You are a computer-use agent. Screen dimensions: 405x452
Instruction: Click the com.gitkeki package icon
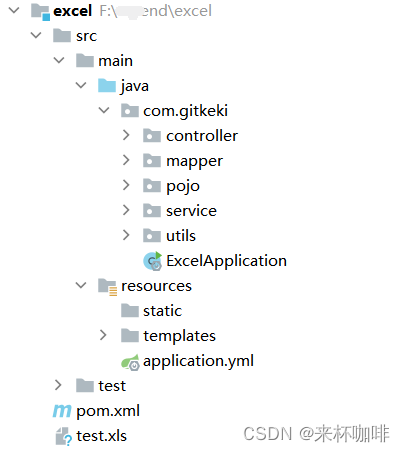[x=130, y=111]
